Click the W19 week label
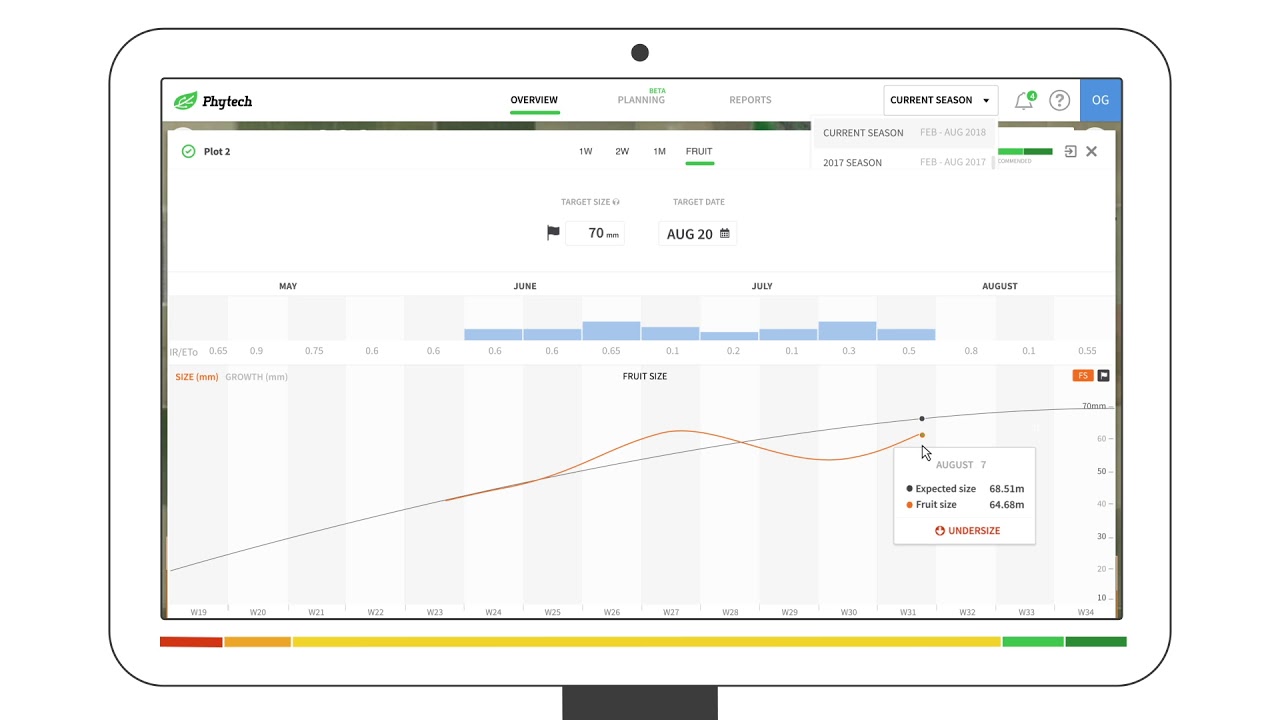The image size is (1280, 720). click(x=198, y=612)
